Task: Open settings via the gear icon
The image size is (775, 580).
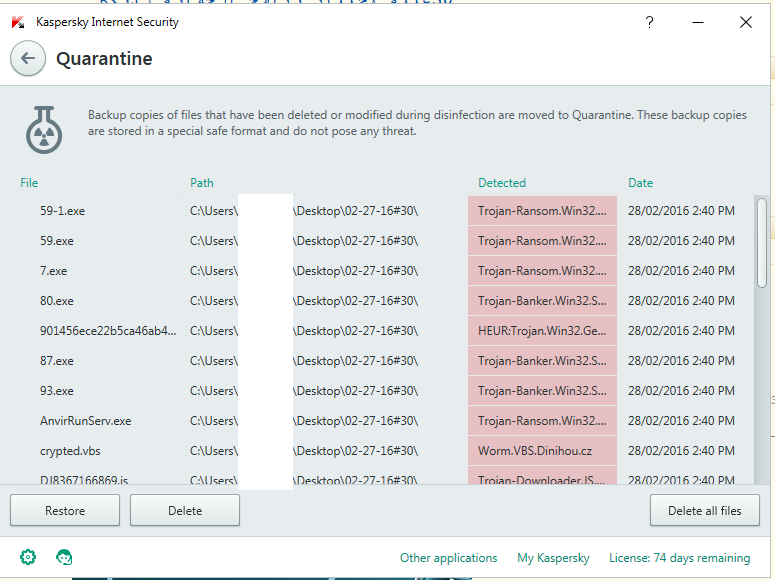Action: click(x=28, y=557)
